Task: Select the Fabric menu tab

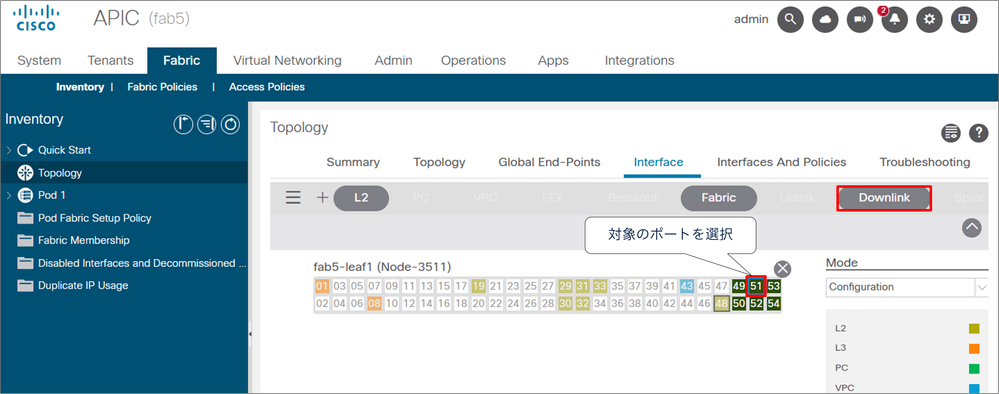Action: pyautogui.click(x=182, y=61)
